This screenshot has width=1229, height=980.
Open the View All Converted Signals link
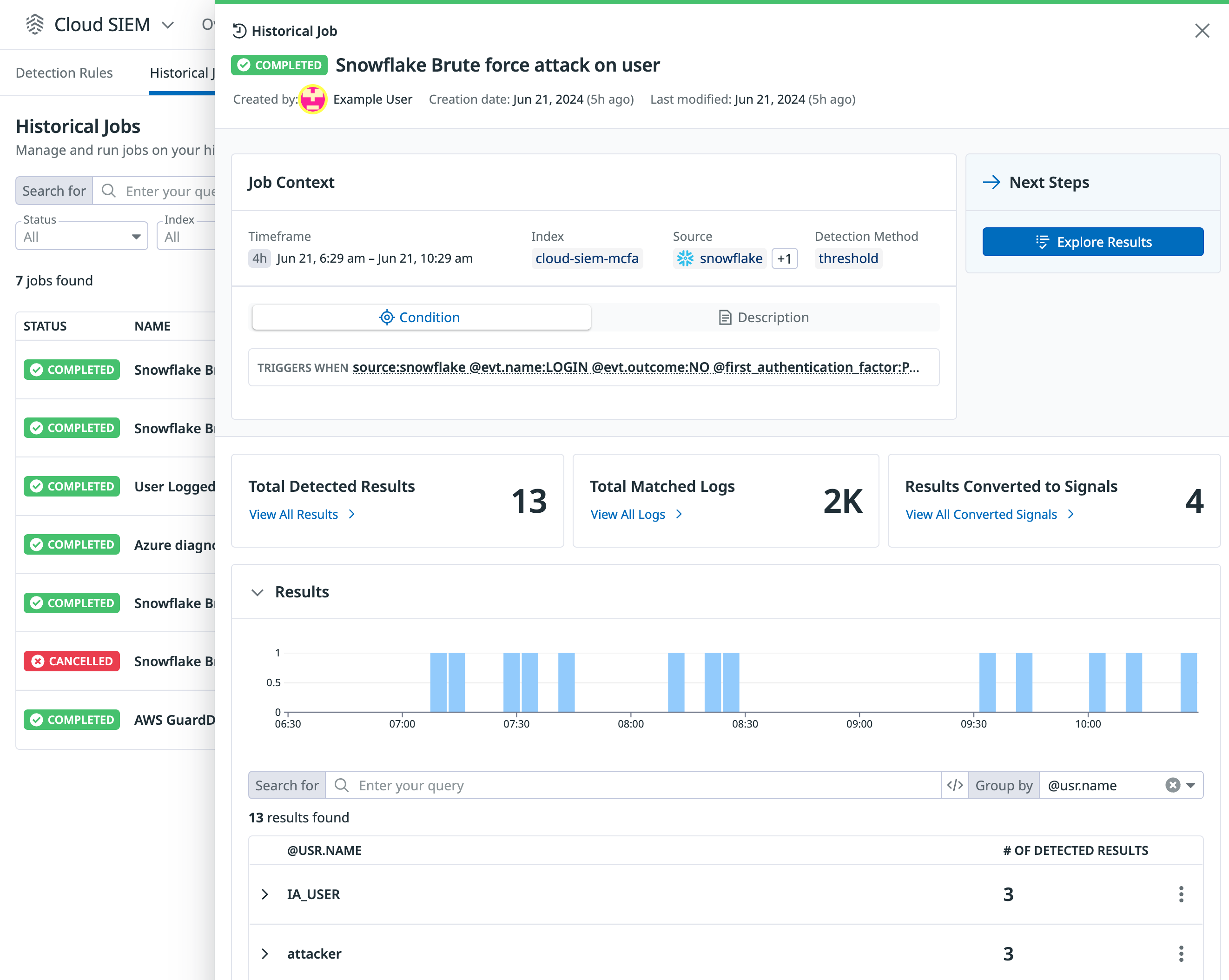pyautogui.click(x=990, y=514)
